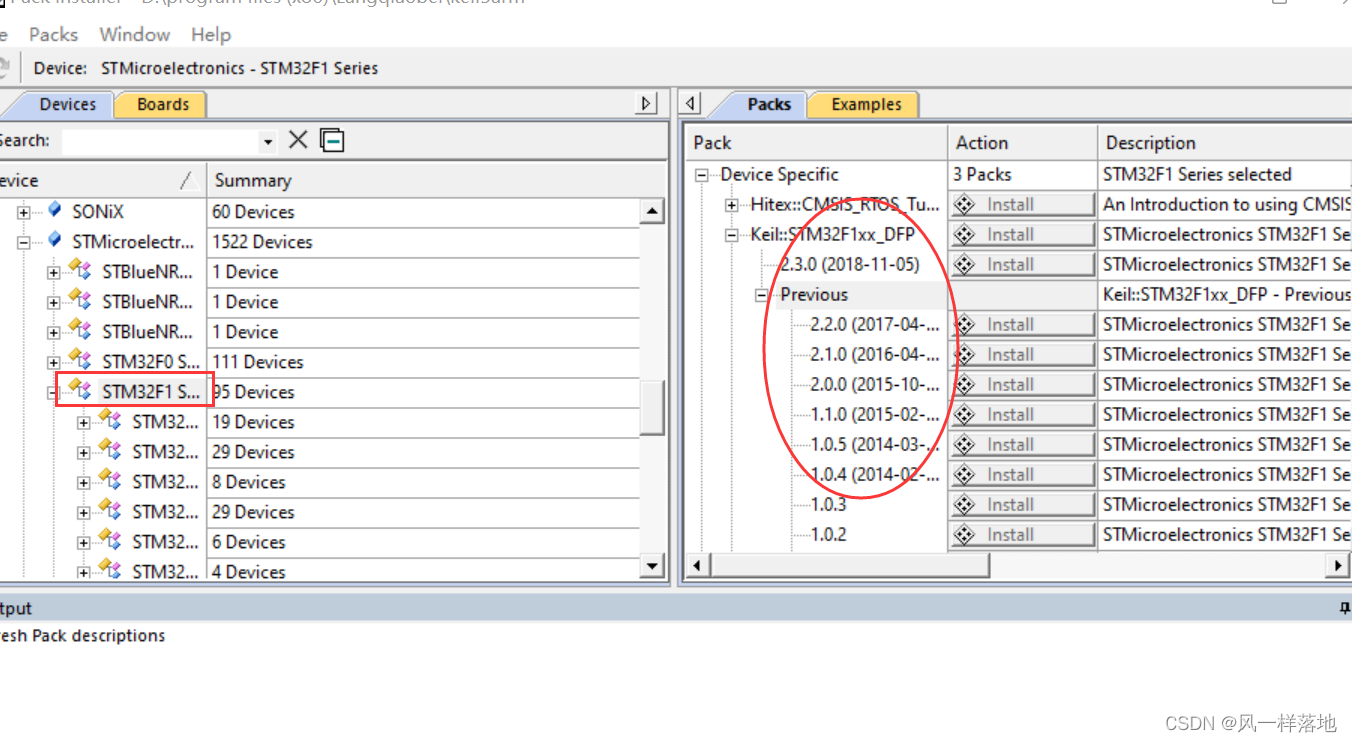
Task: Install previous pack version 1.0.3
Action: pos(1022,504)
